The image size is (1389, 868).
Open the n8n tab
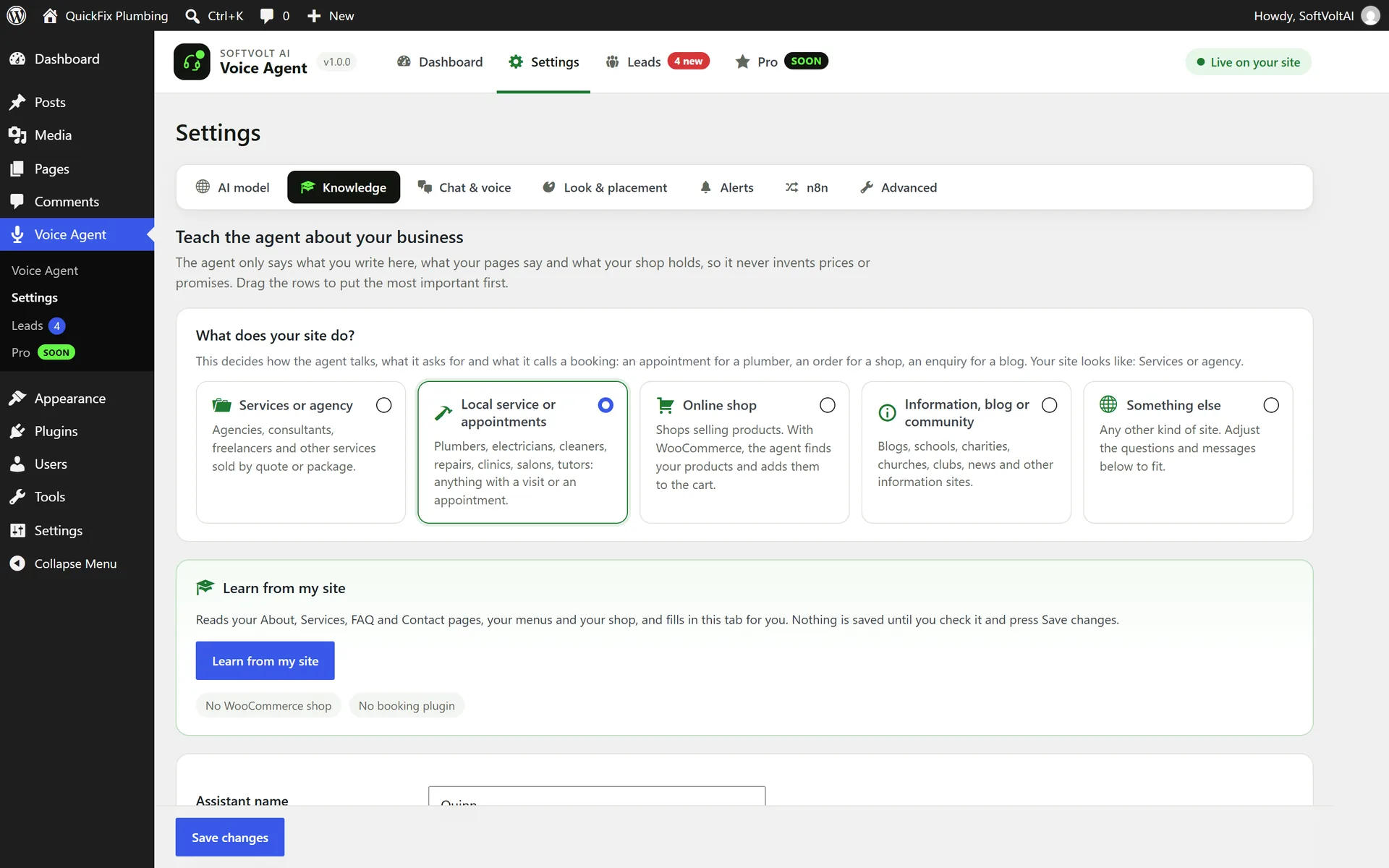click(807, 187)
